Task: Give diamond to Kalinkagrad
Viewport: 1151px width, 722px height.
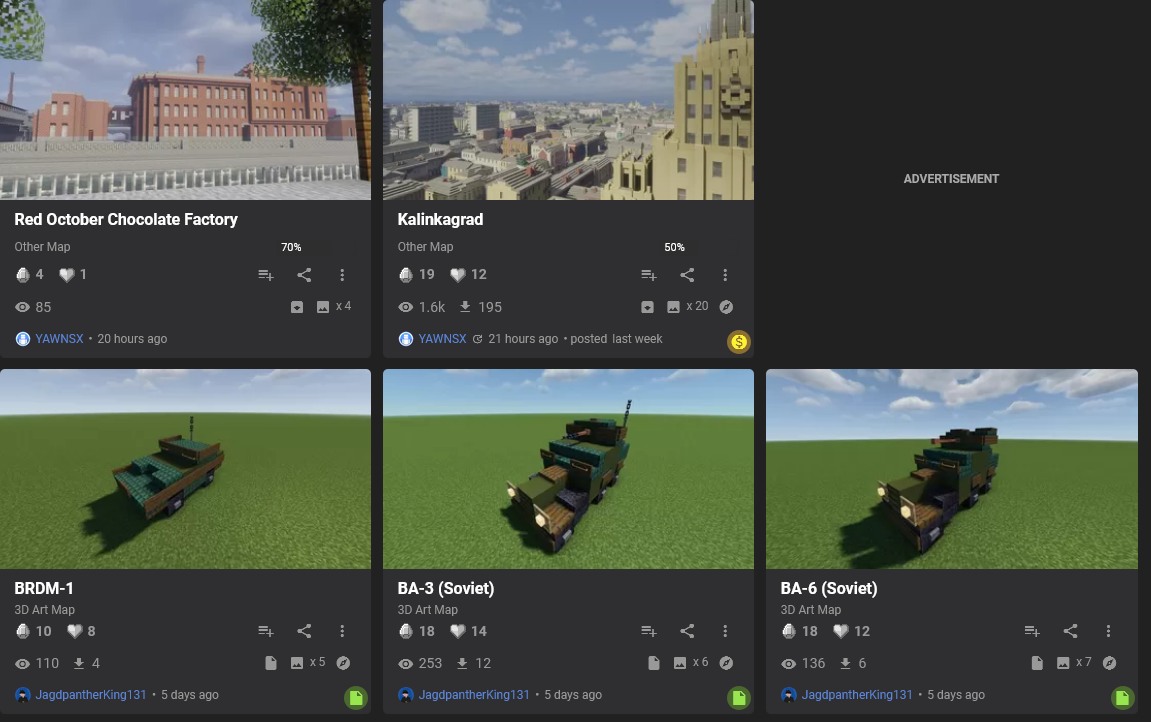Action: (406, 274)
